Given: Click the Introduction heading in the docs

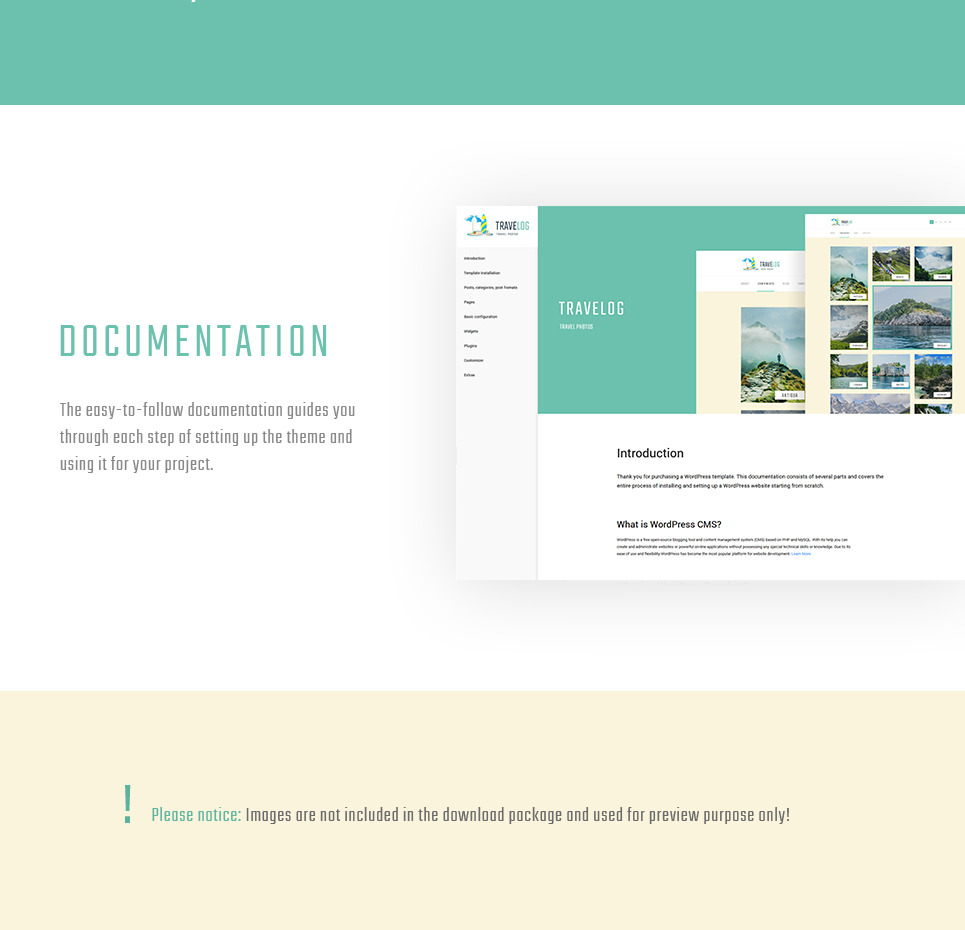Looking at the screenshot, I should [650, 453].
